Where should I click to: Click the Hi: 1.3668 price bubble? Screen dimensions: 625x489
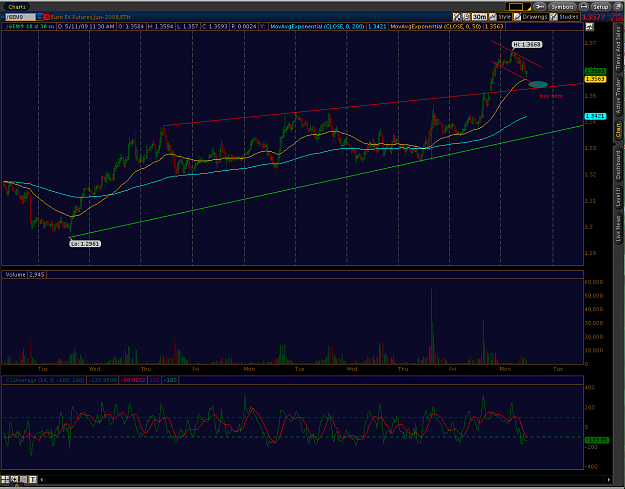click(527, 44)
